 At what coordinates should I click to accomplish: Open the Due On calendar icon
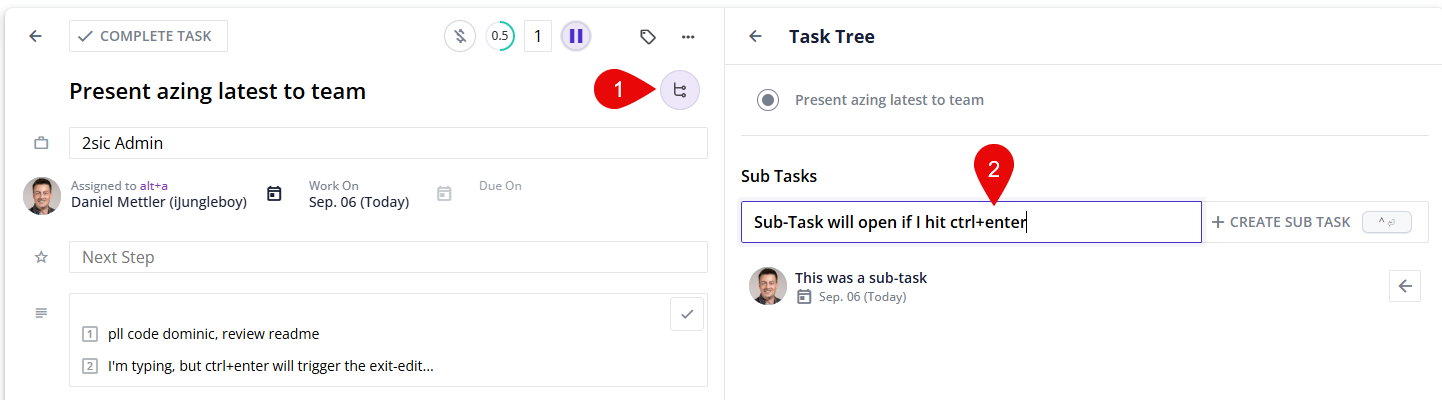(x=444, y=194)
